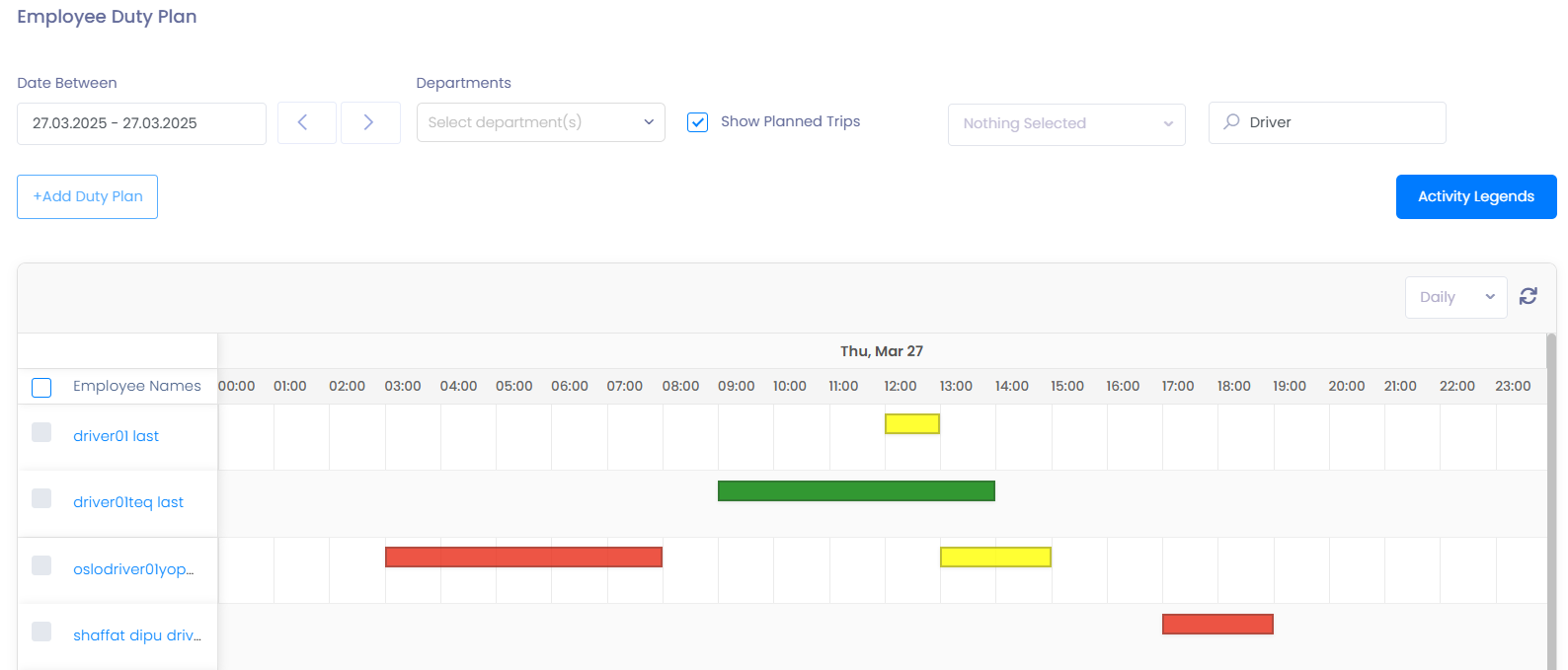This screenshot has height=670, width=1568.
Task: Open the Daily view dropdown
Action: (x=1455, y=297)
